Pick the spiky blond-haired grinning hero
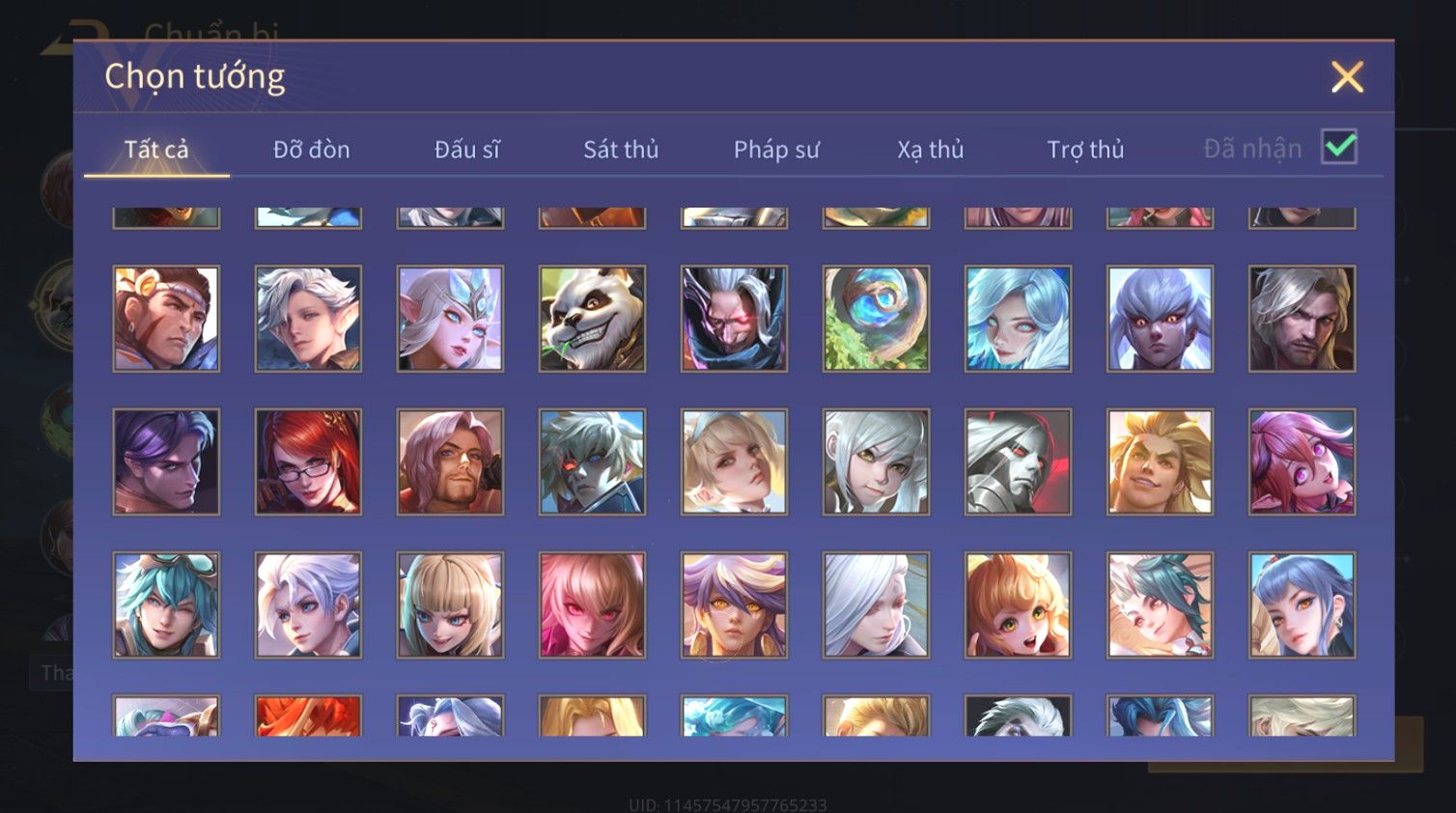 pos(1160,462)
